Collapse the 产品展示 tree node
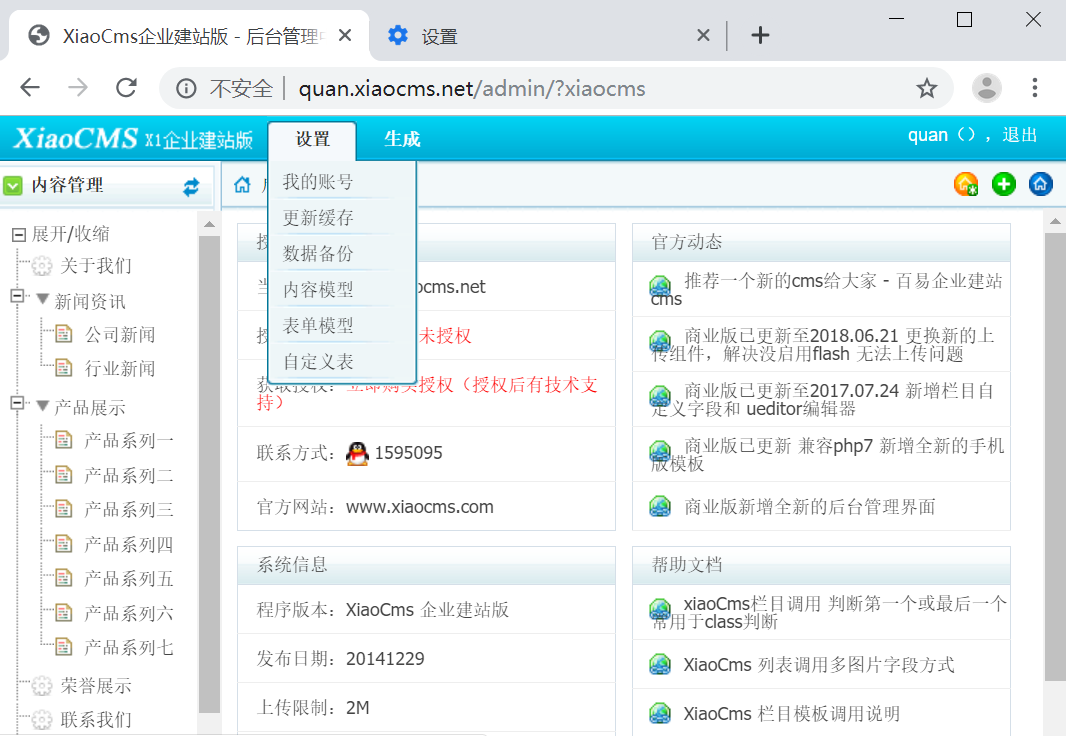 (x=18, y=403)
